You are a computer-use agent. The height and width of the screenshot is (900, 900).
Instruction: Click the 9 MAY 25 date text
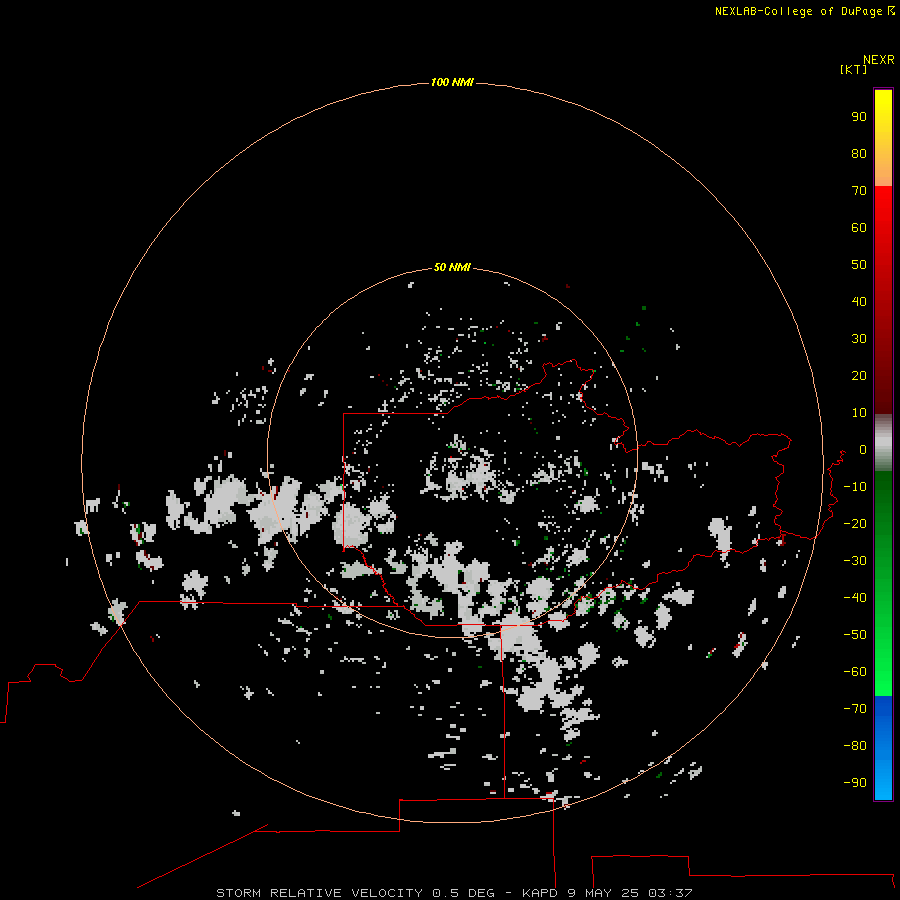603,893
